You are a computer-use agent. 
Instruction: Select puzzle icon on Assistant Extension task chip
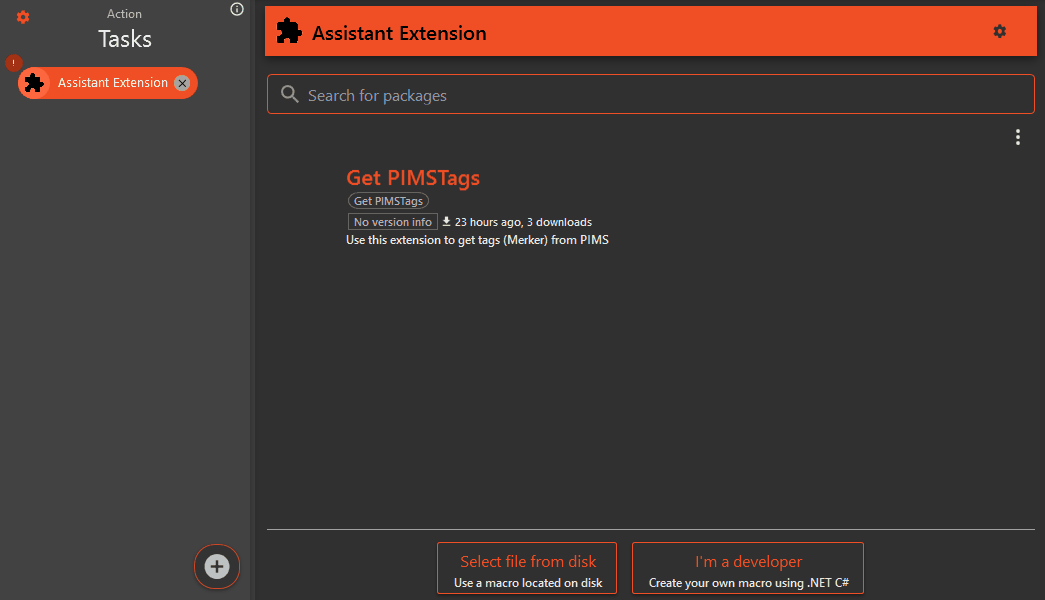[x=36, y=82]
